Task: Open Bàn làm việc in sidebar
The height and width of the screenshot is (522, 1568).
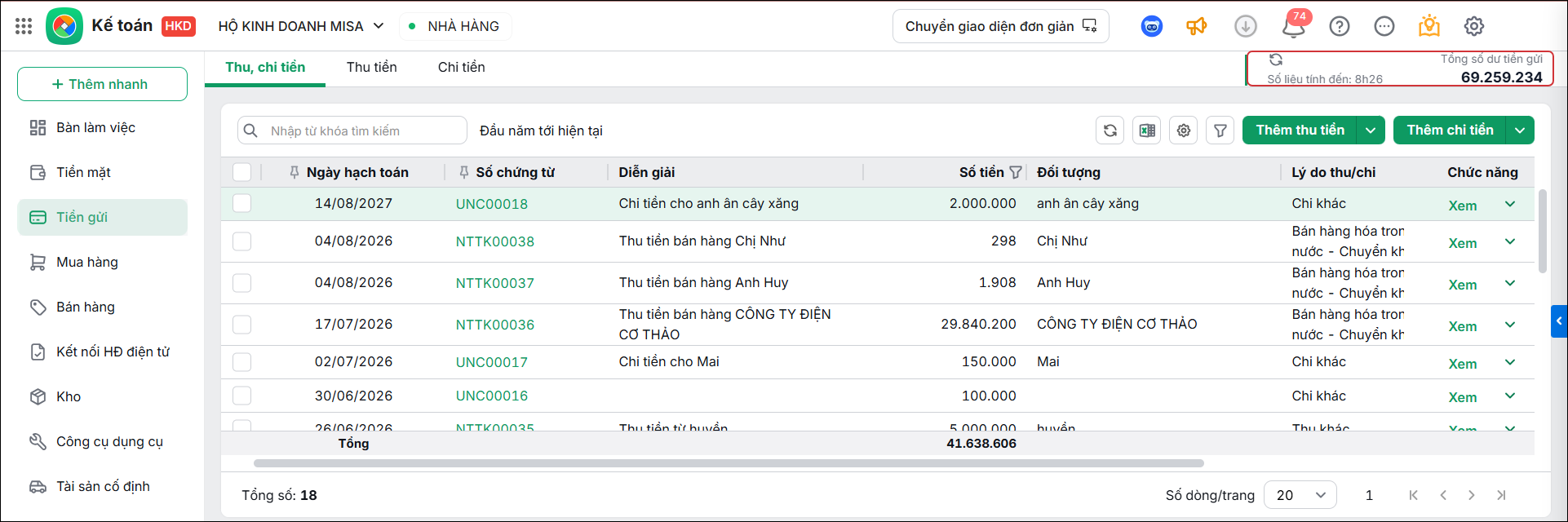Action: 102,127
